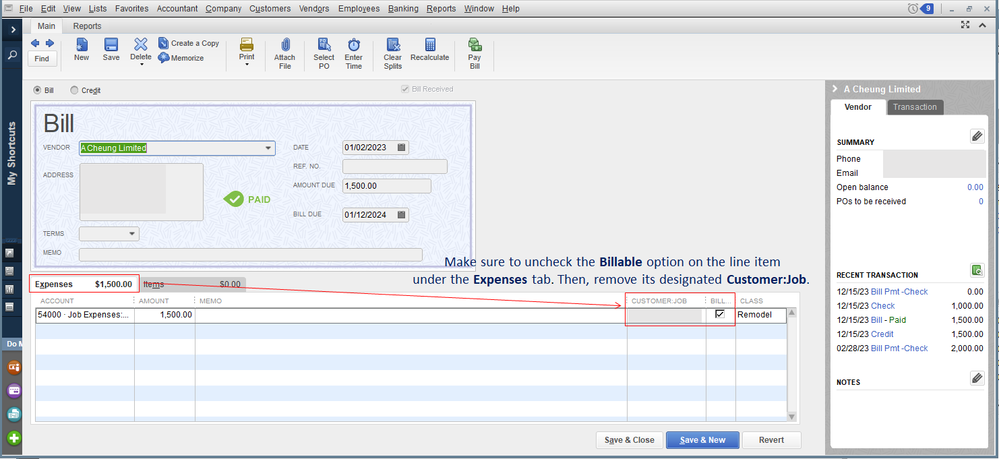Switch to the Transaction tab
Viewport: 999px width, 459px height.
pyautogui.click(x=915, y=107)
